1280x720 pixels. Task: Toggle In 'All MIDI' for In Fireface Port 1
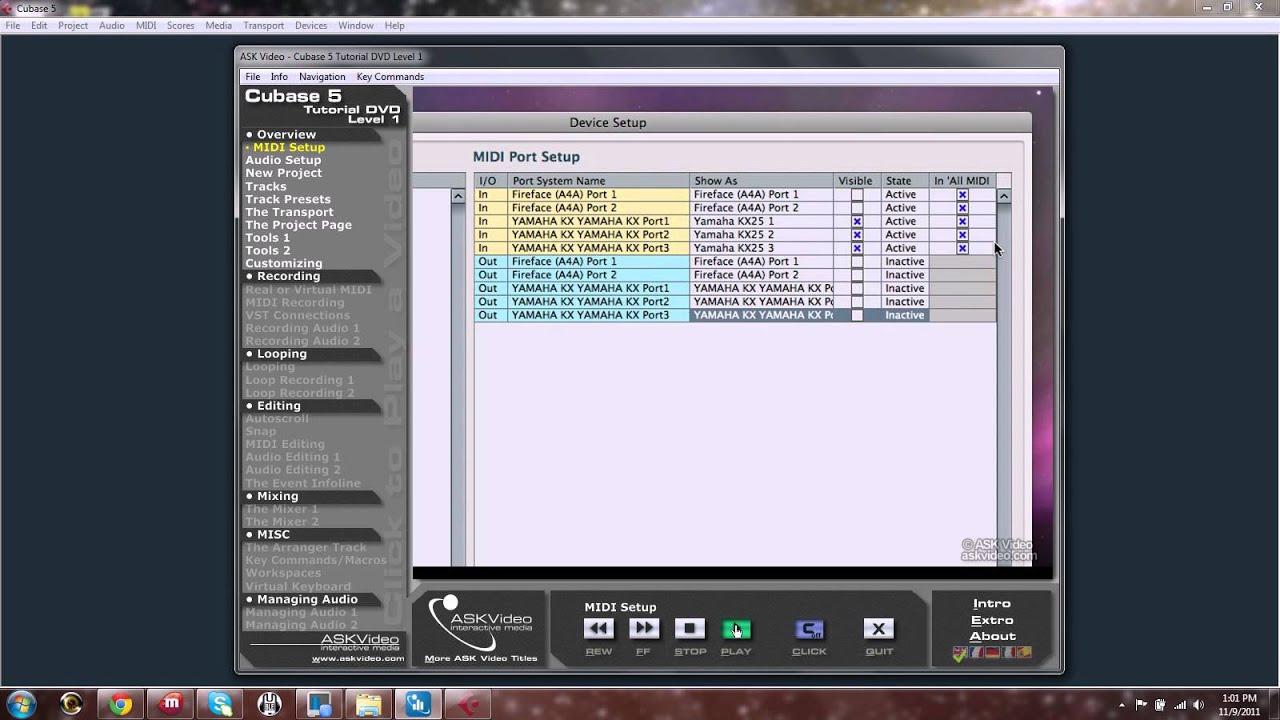tap(962, 195)
